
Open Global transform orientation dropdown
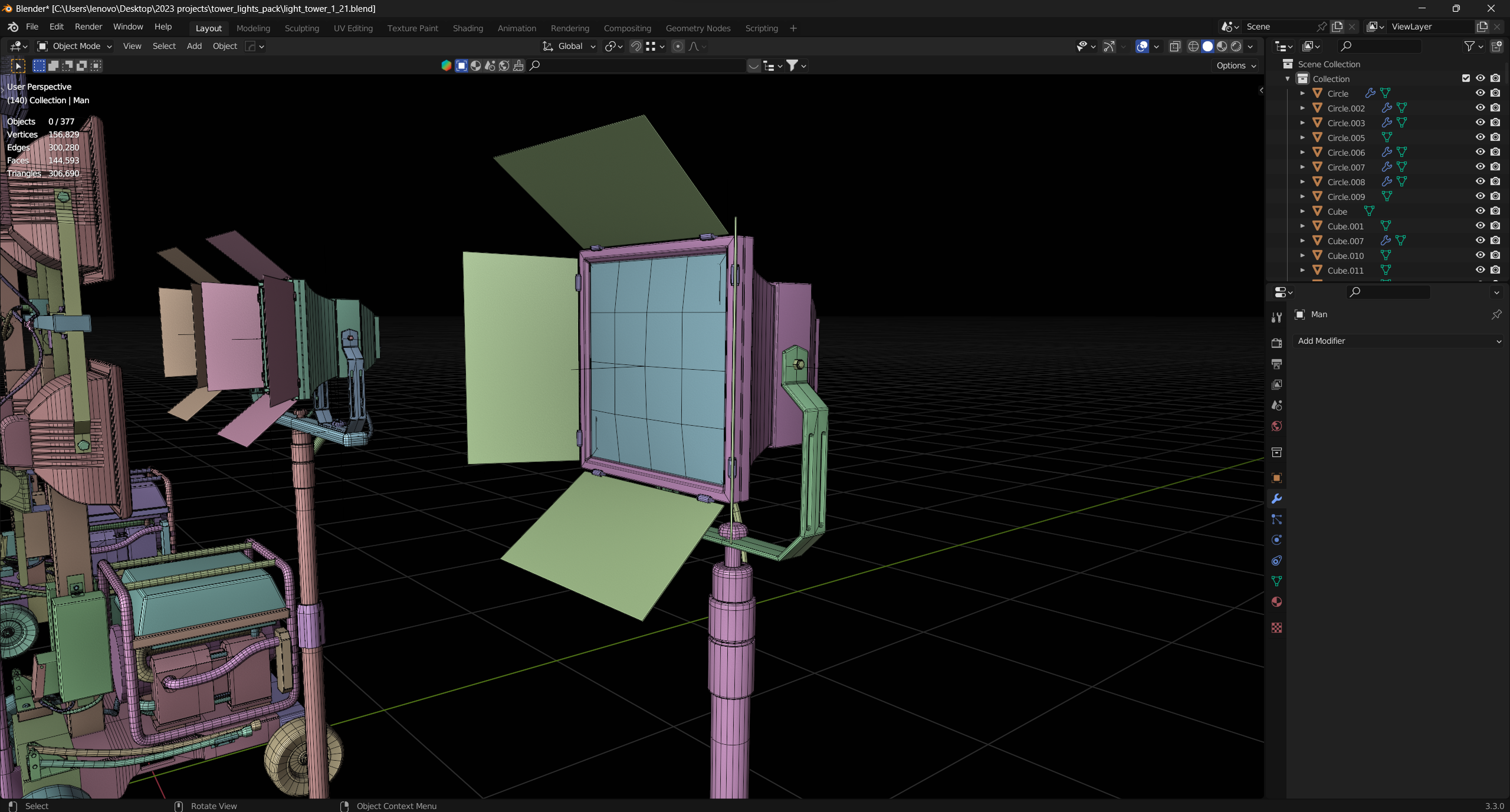click(570, 46)
